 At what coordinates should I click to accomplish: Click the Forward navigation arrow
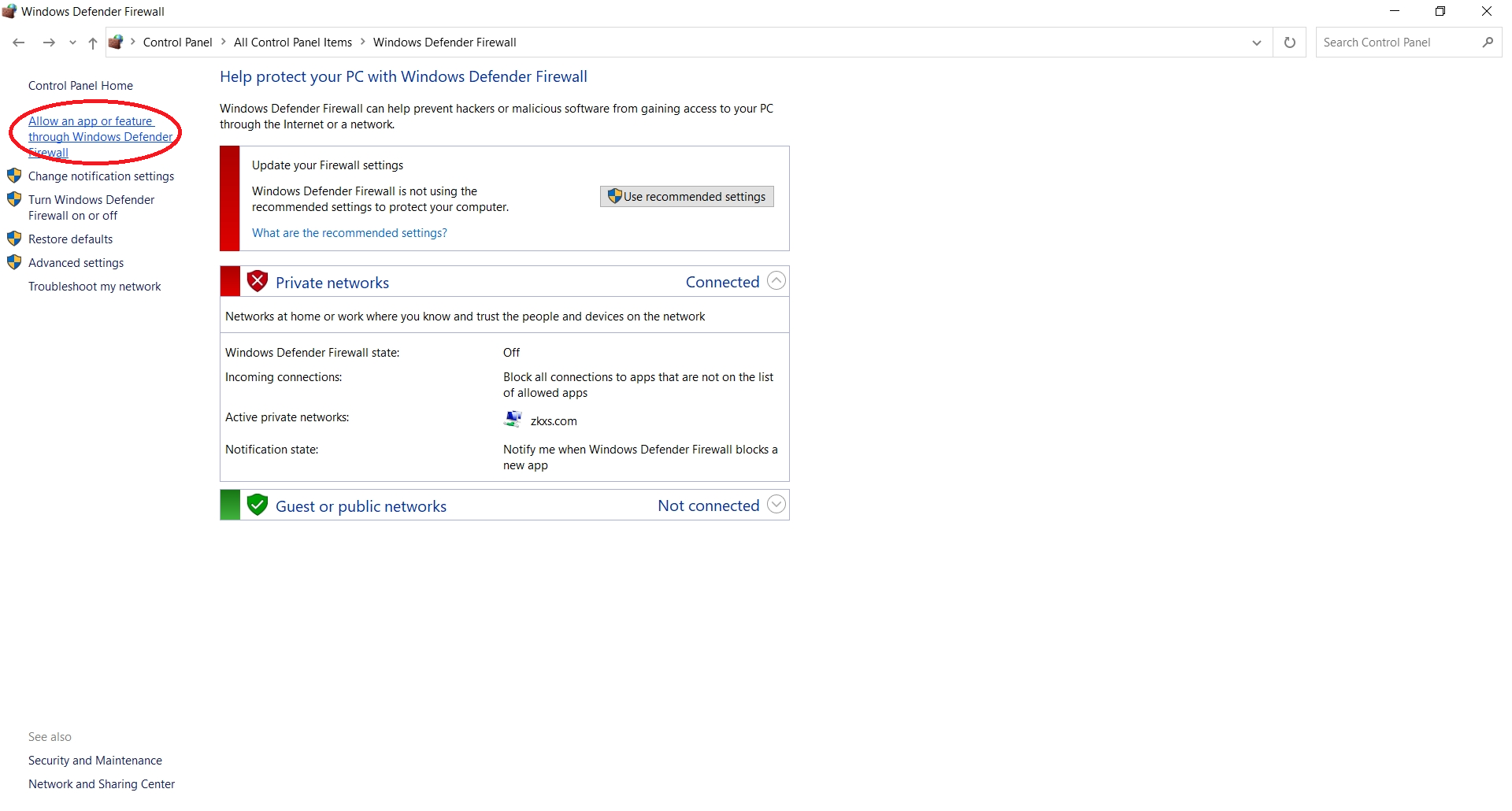coord(49,43)
